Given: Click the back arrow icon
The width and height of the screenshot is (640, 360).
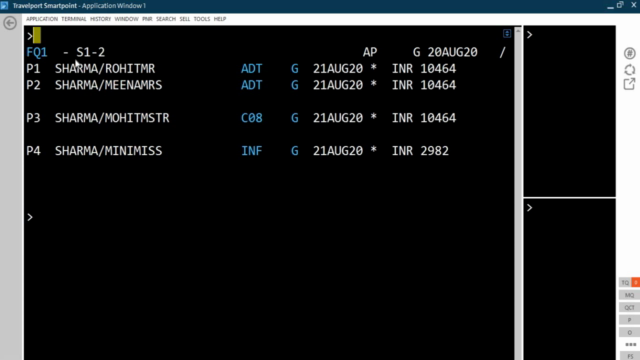Looking at the screenshot, I should (10, 23).
